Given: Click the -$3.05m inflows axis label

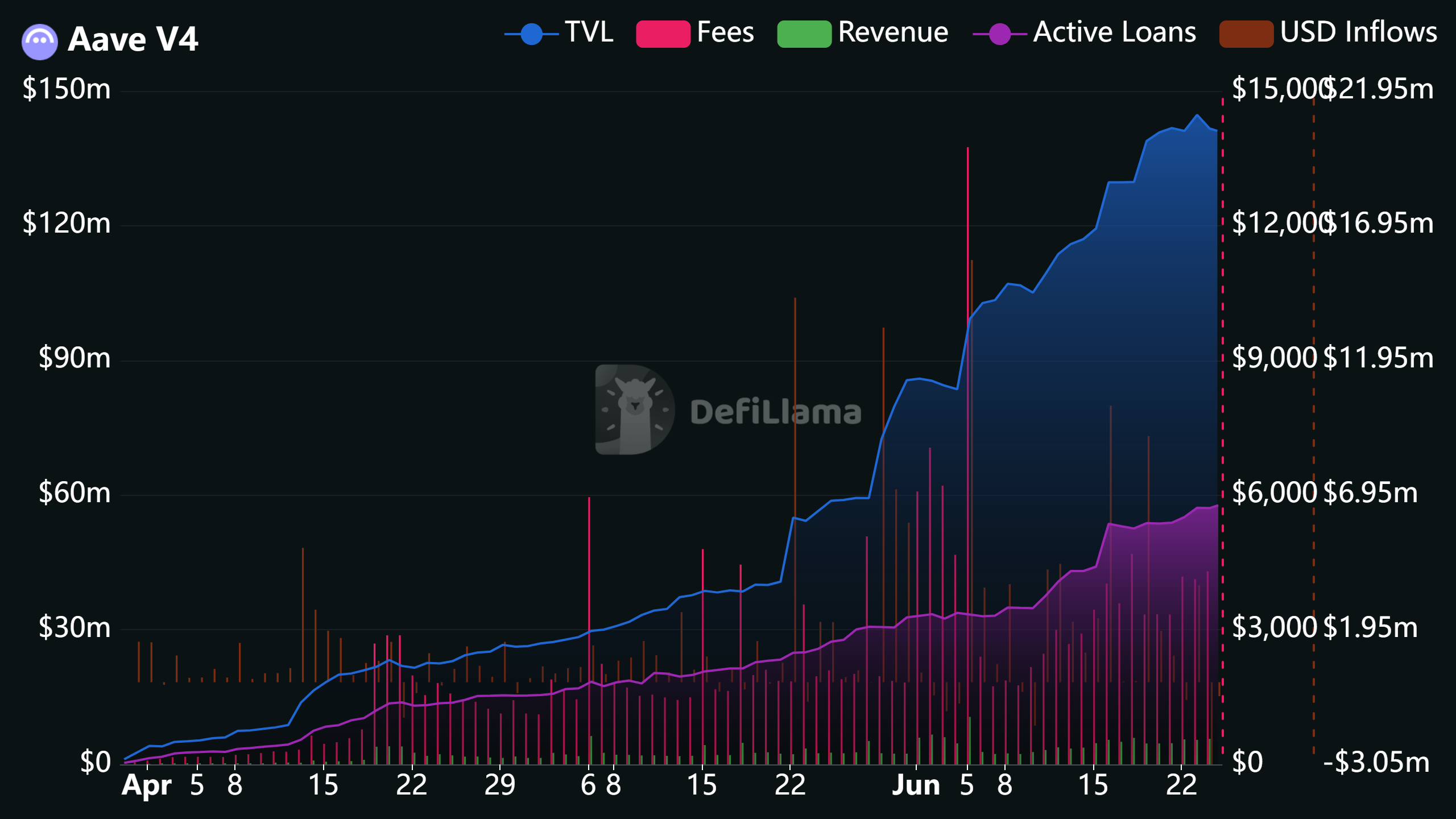Looking at the screenshot, I should [1376, 762].
